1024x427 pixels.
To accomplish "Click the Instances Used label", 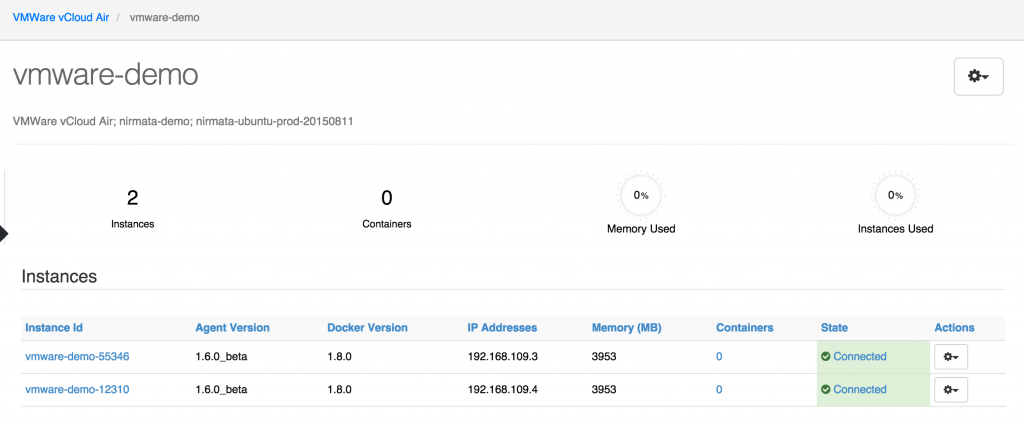I will pyautogui.click(x=895, y=229).
